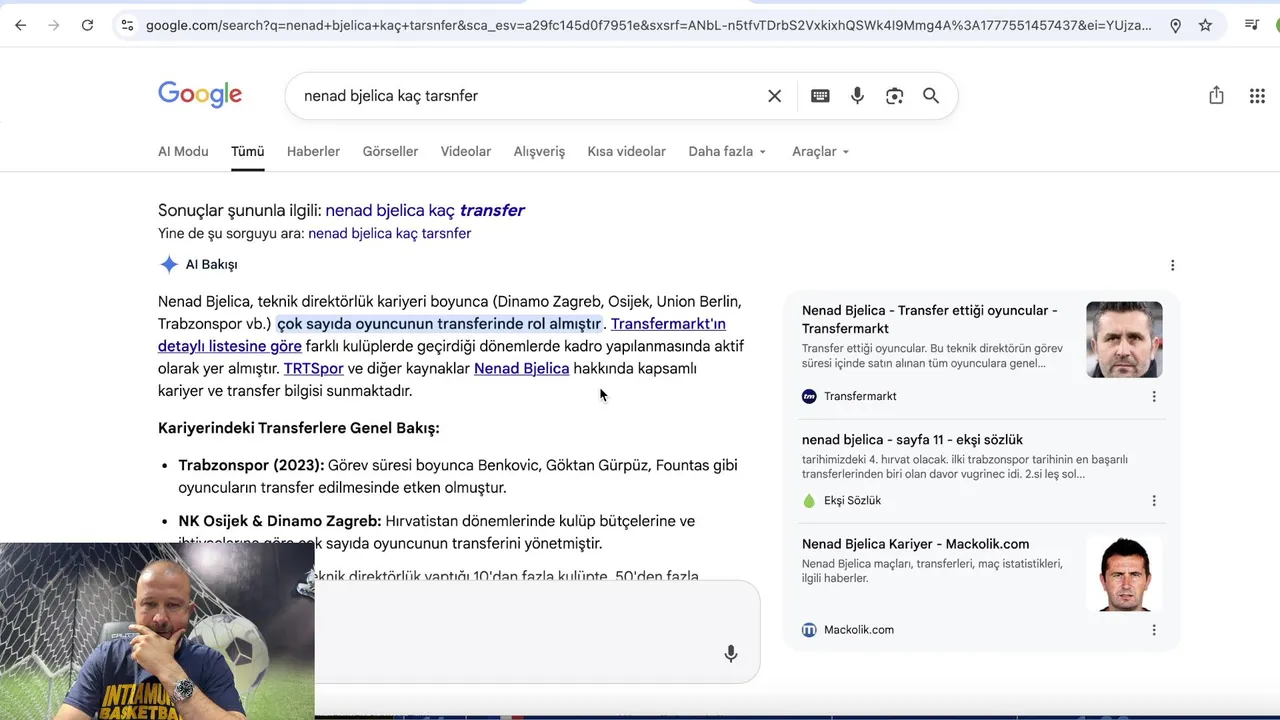Screen dimensions: 1280x720
Task: Click the webcam video overlay
Action: pyautogui.click(x=157, y=631)
